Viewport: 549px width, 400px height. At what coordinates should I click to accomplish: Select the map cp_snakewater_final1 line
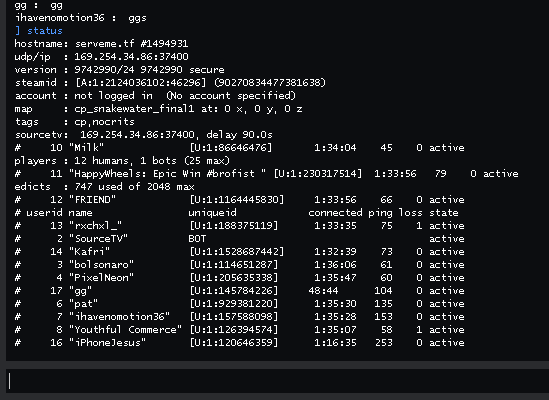point(158,109)
